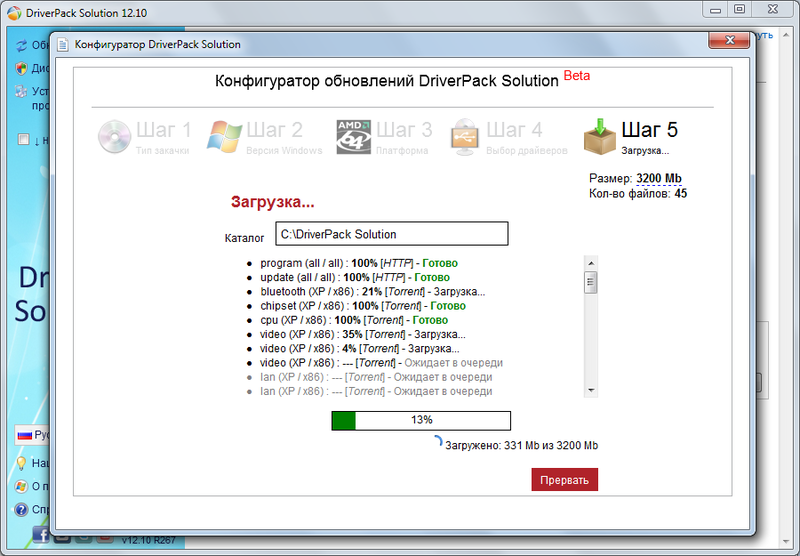Screen dimensions: 800x556
Task: Click the update (all / all) list row
Action: [x=355, y=277]
